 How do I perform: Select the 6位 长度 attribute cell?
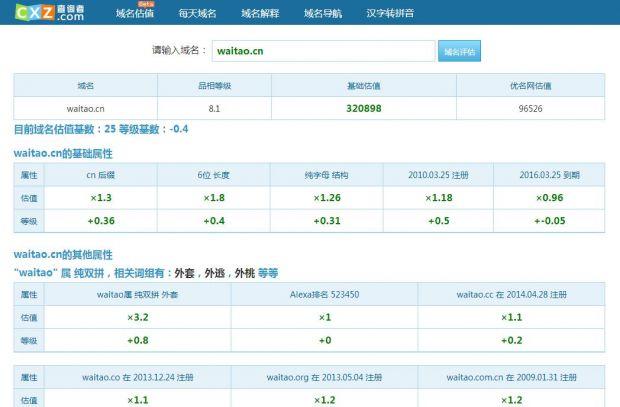214,175
